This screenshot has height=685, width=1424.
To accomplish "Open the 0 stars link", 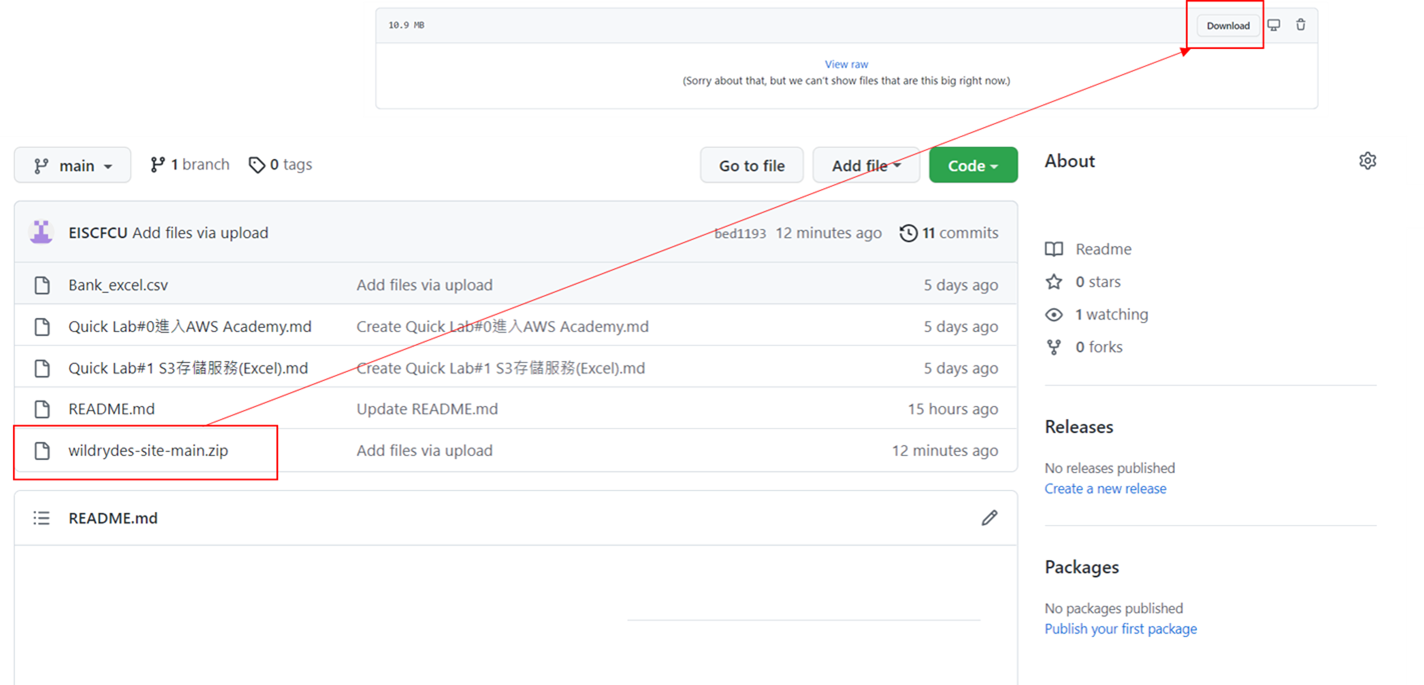I will tap(1083, 282).
